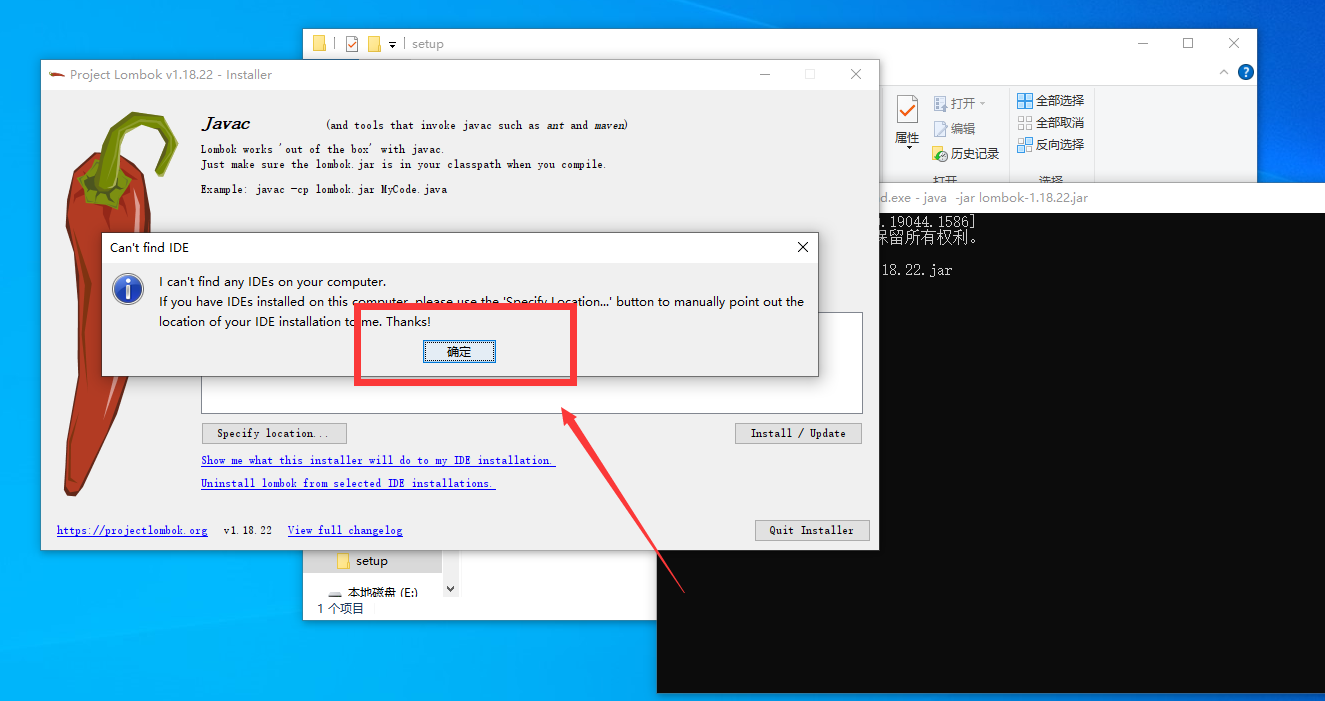
Task: Click 全部取消 in Explorer ribbon
Action: click(x=1051, y=122)
